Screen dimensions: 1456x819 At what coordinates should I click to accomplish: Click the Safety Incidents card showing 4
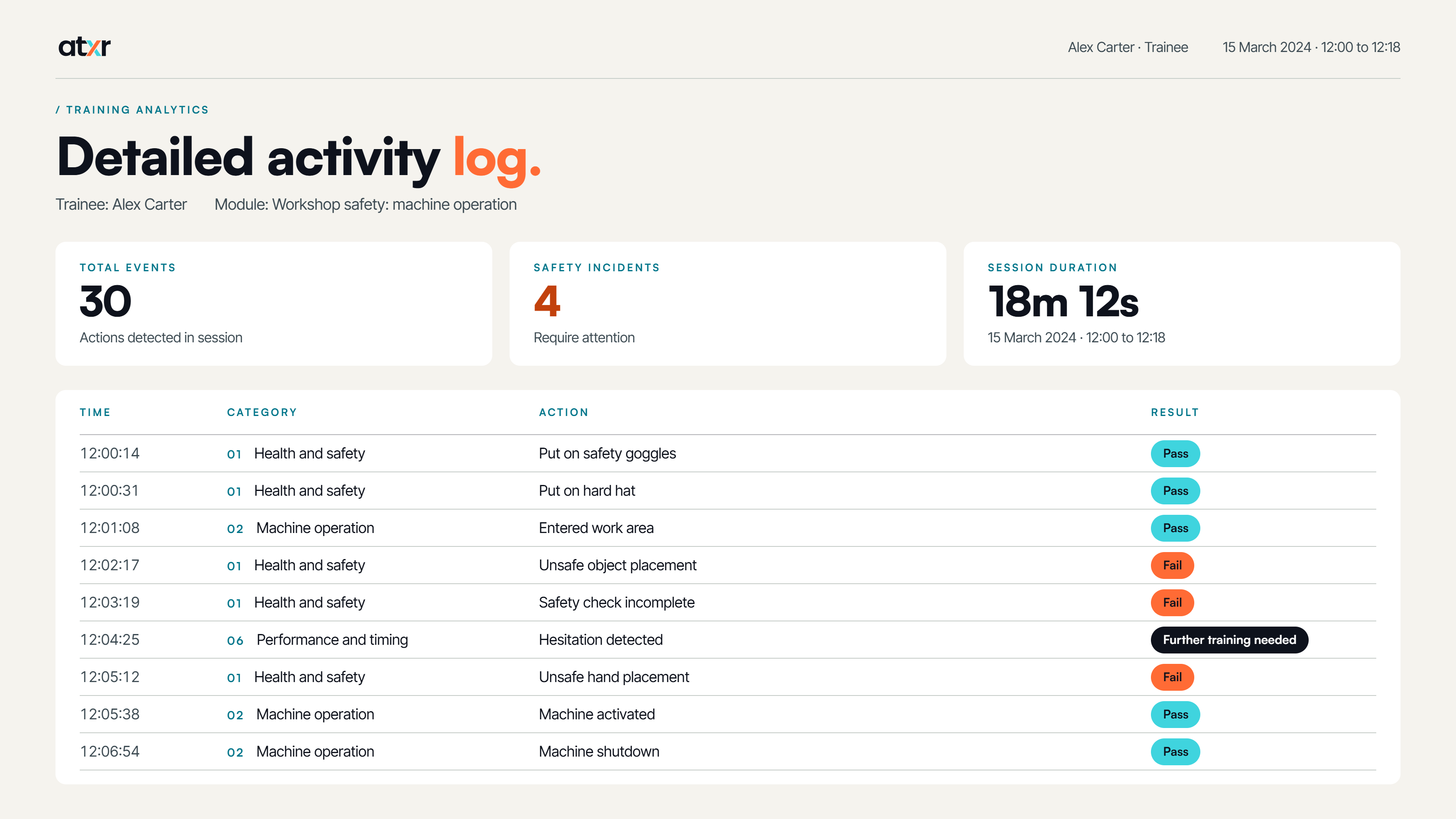(728, 303)
